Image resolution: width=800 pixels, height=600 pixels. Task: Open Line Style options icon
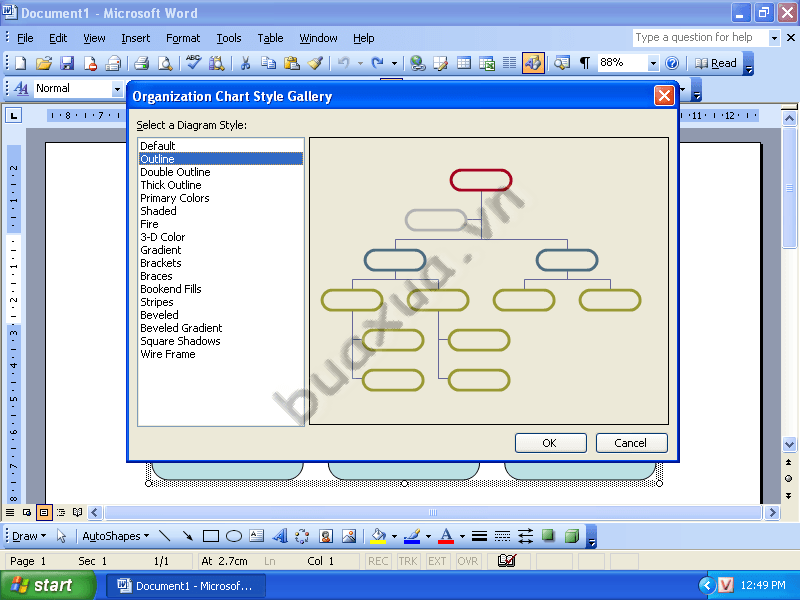pyautogui.click(x=479, y=536)
